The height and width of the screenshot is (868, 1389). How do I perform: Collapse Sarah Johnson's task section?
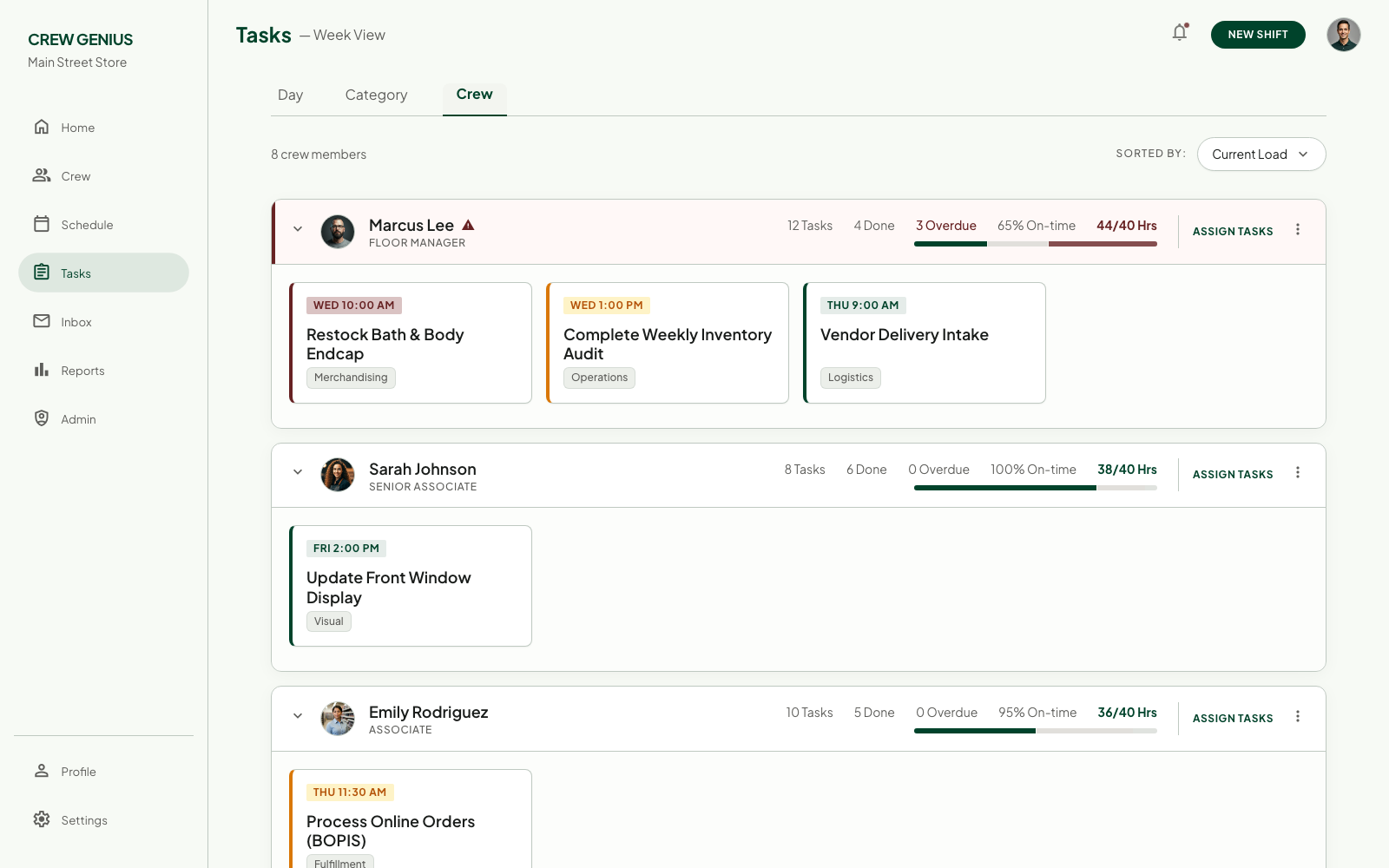pos(298,472)
